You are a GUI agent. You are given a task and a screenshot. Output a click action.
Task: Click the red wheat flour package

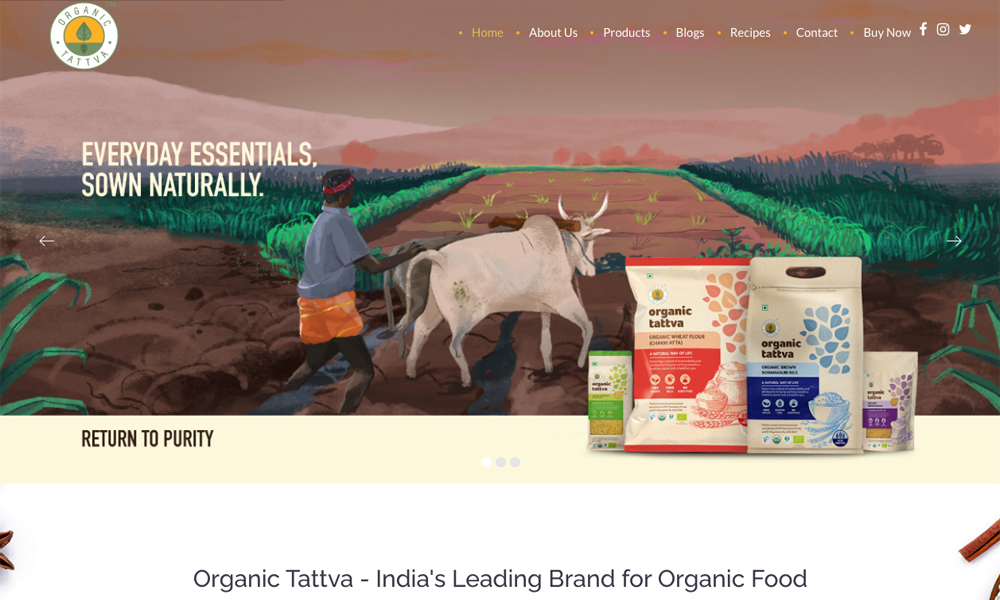click(x=688, y=355)
